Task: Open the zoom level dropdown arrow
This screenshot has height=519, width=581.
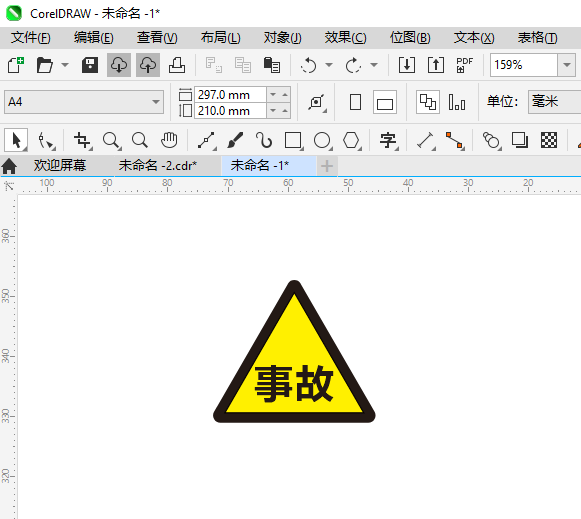Action: pos(567,65)
